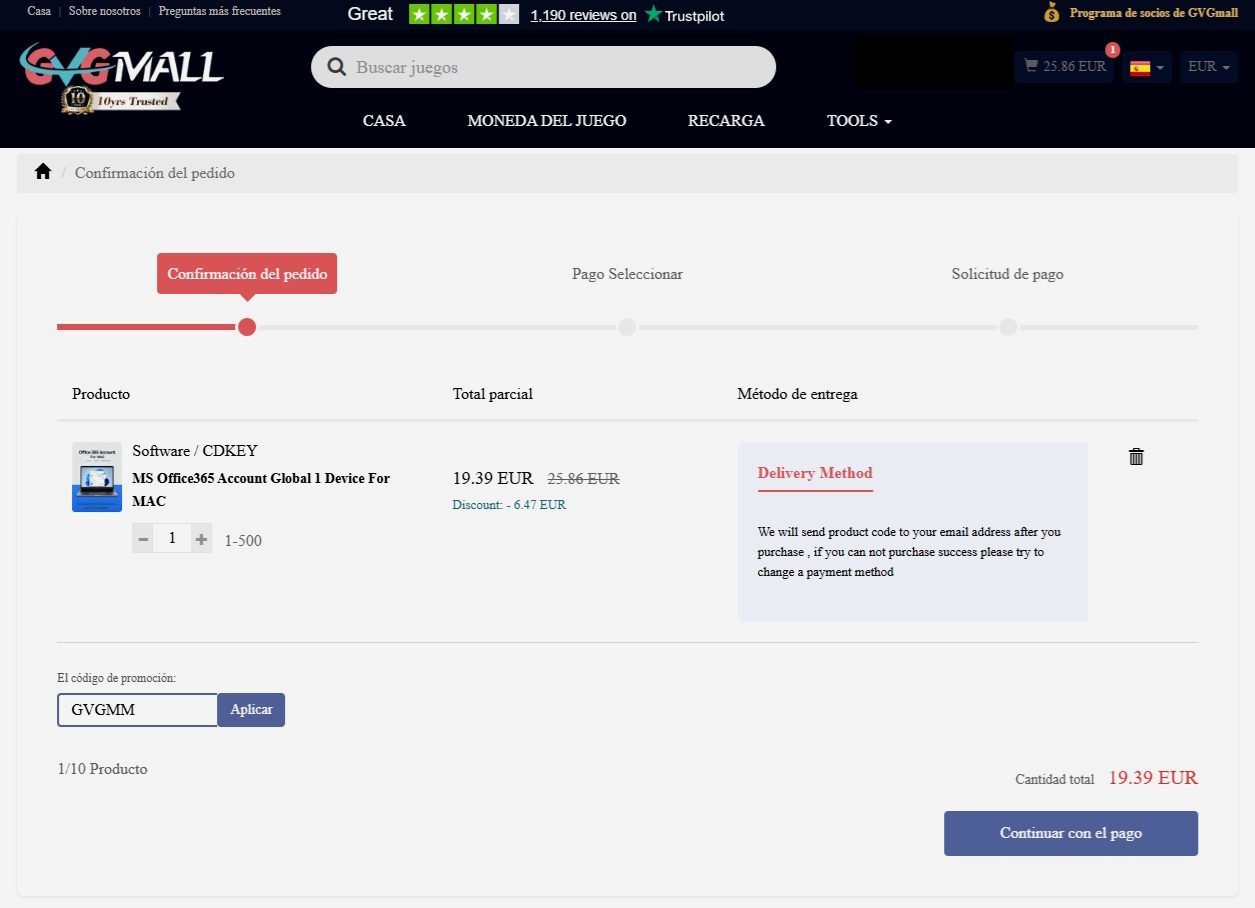1255x908 pixels.
Task: Open the Casa link in top bar
Action: [39, 12]
